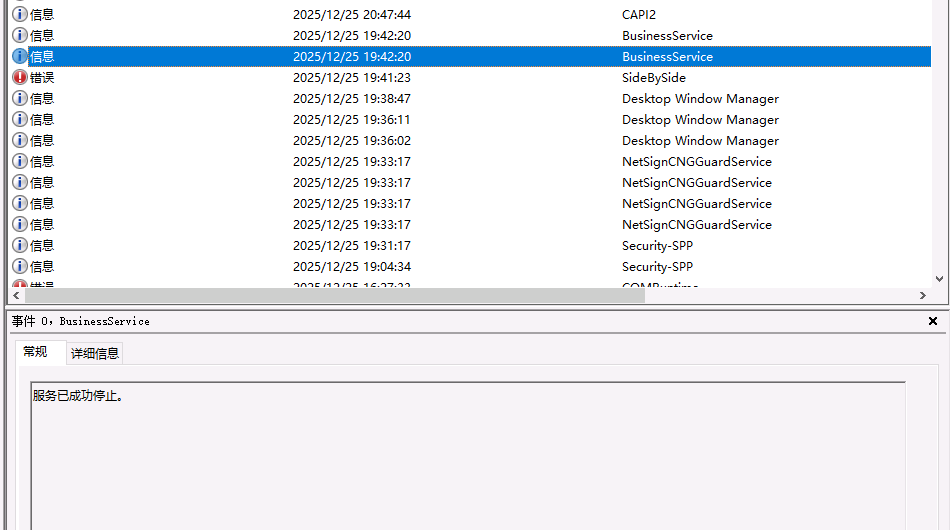Click inside the 服务已成功停止 description box
Viewport: 950px width, 530px height.
tap(467, 450)
